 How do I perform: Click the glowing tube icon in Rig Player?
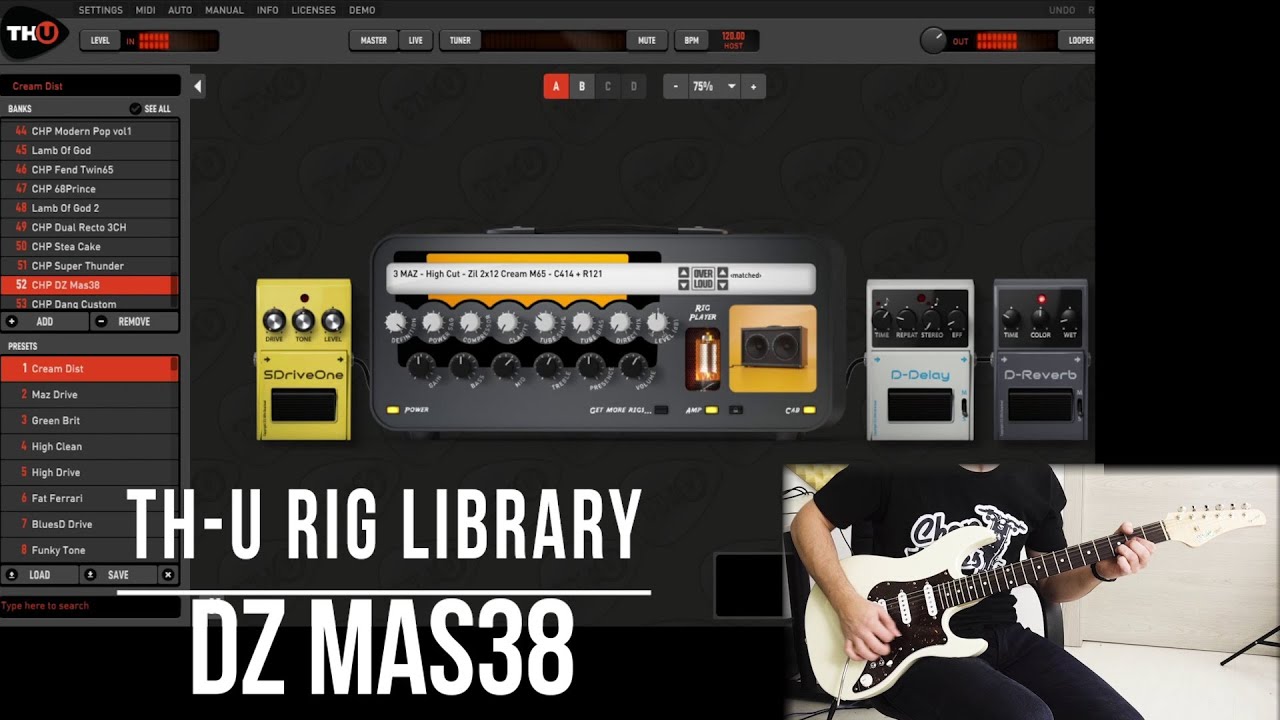[703, 359]
